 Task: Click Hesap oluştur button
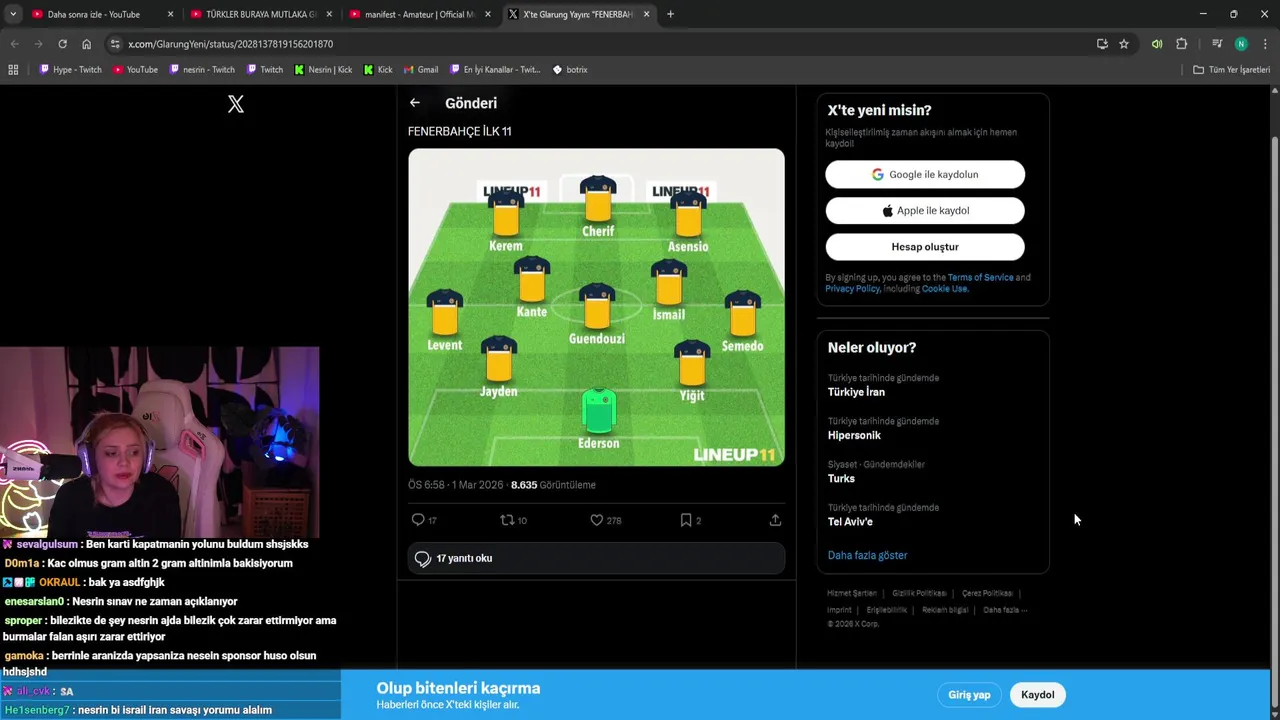pyautogui.click(x=925, y=246)
